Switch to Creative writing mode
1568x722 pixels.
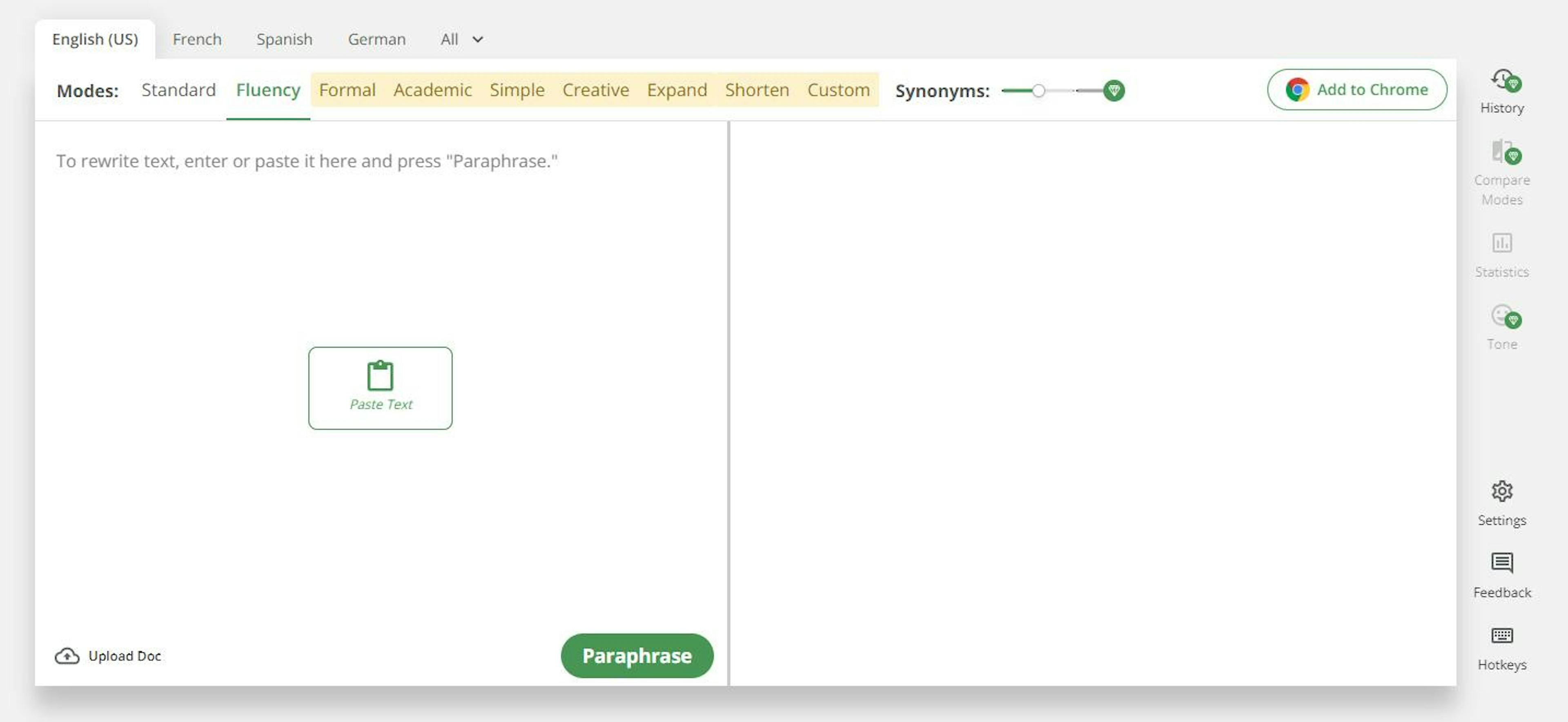595,89
